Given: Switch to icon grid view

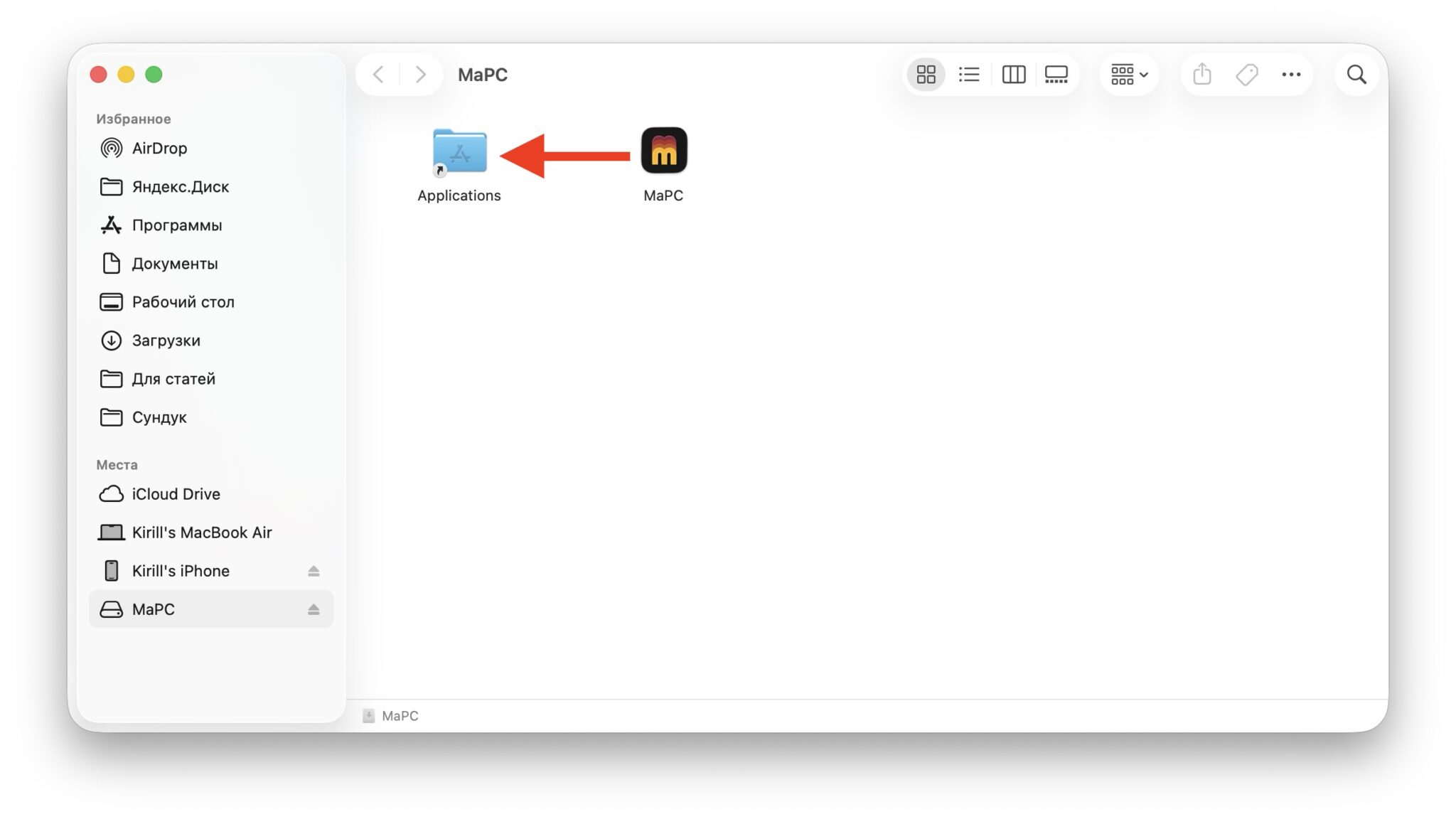Looking at the screenshot, I should tap(926, 75).
